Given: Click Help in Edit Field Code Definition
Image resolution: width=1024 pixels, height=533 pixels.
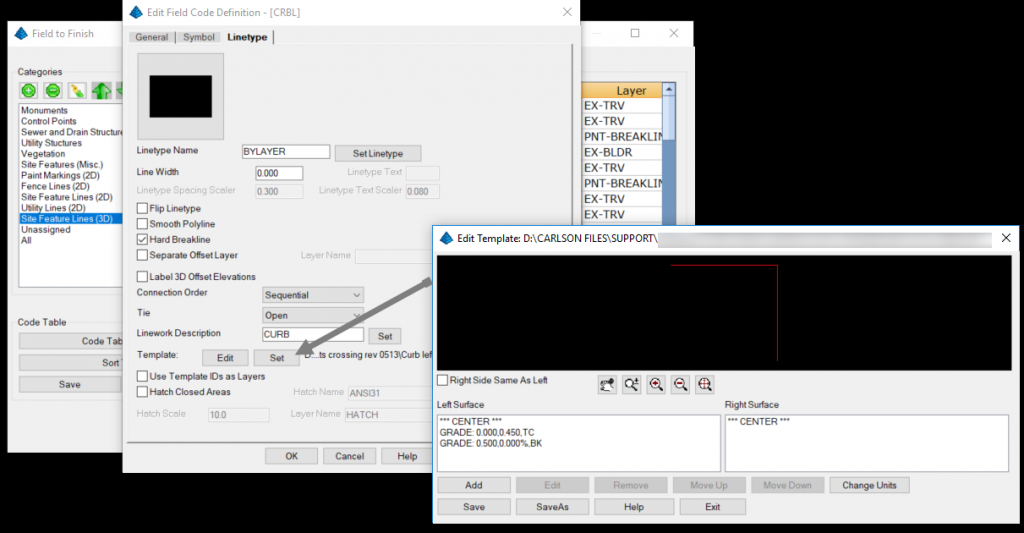Looking at the screenshot, I should 407,456.
